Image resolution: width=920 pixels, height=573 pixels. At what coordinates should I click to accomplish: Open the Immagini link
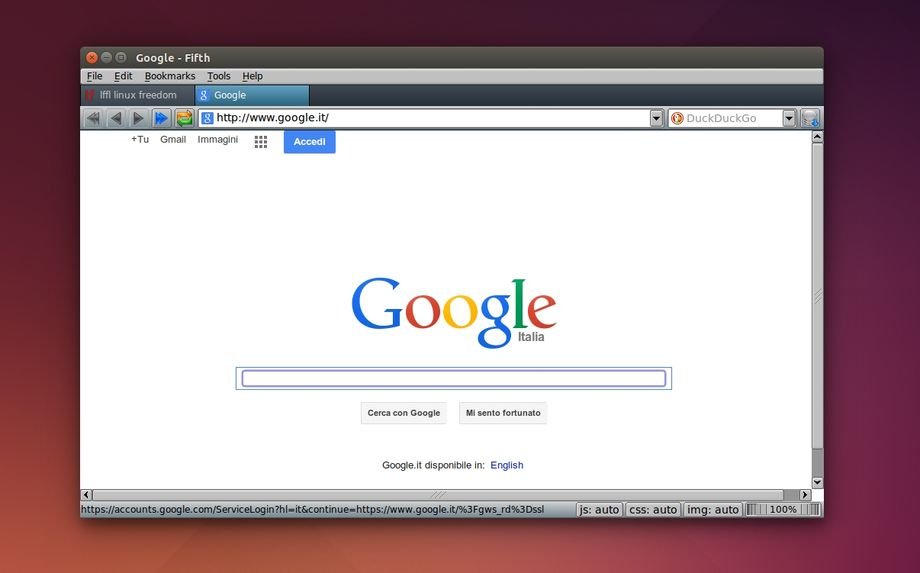218,140
